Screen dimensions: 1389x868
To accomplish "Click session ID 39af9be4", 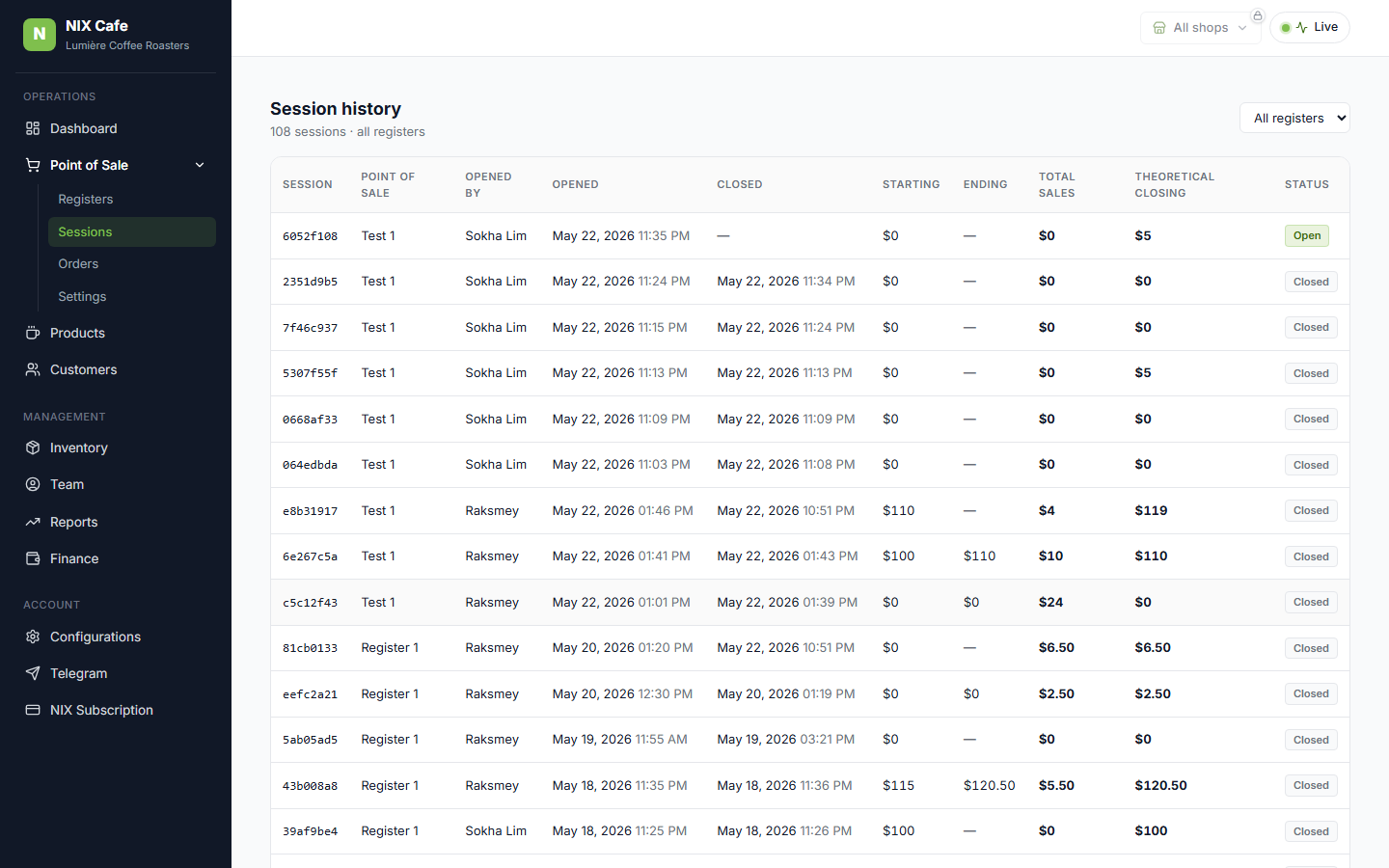I will [x=310, y=831].
